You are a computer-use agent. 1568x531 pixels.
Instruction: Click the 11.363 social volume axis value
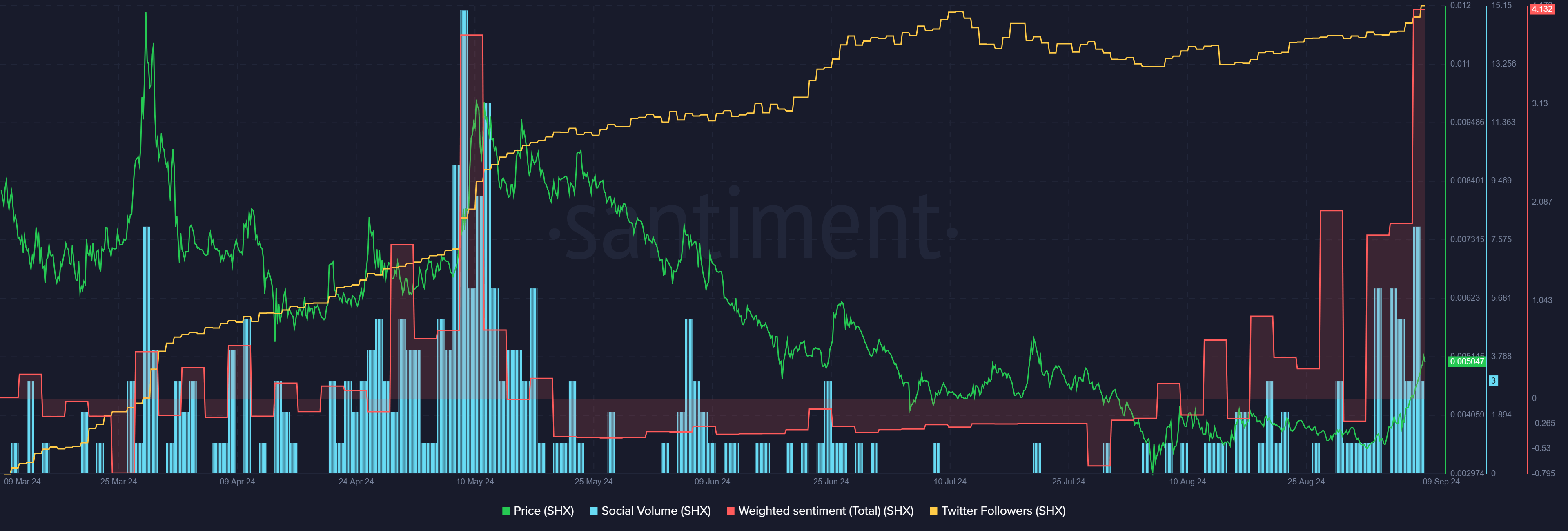pyautogui.click(x=1503, y=123)
